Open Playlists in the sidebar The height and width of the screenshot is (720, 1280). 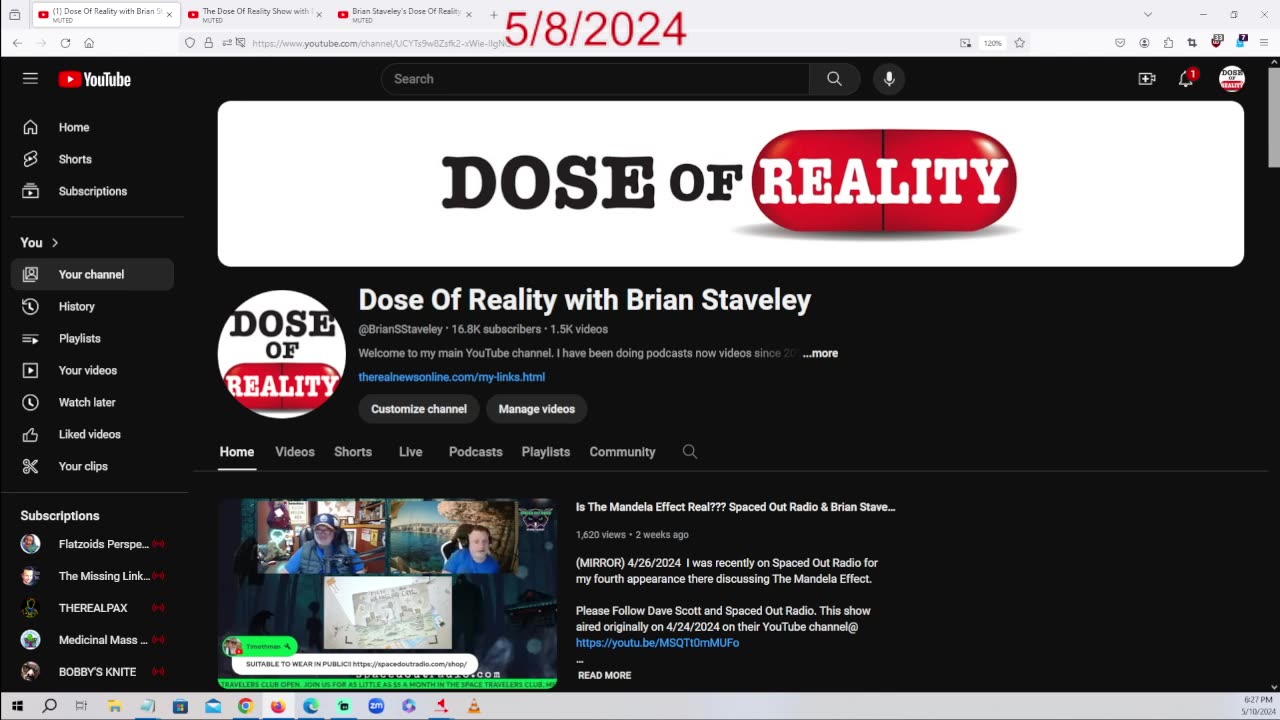pos(92,338)
